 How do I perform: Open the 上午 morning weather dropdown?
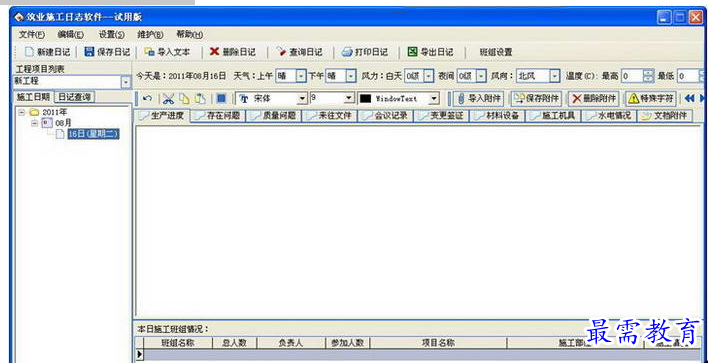301,76
